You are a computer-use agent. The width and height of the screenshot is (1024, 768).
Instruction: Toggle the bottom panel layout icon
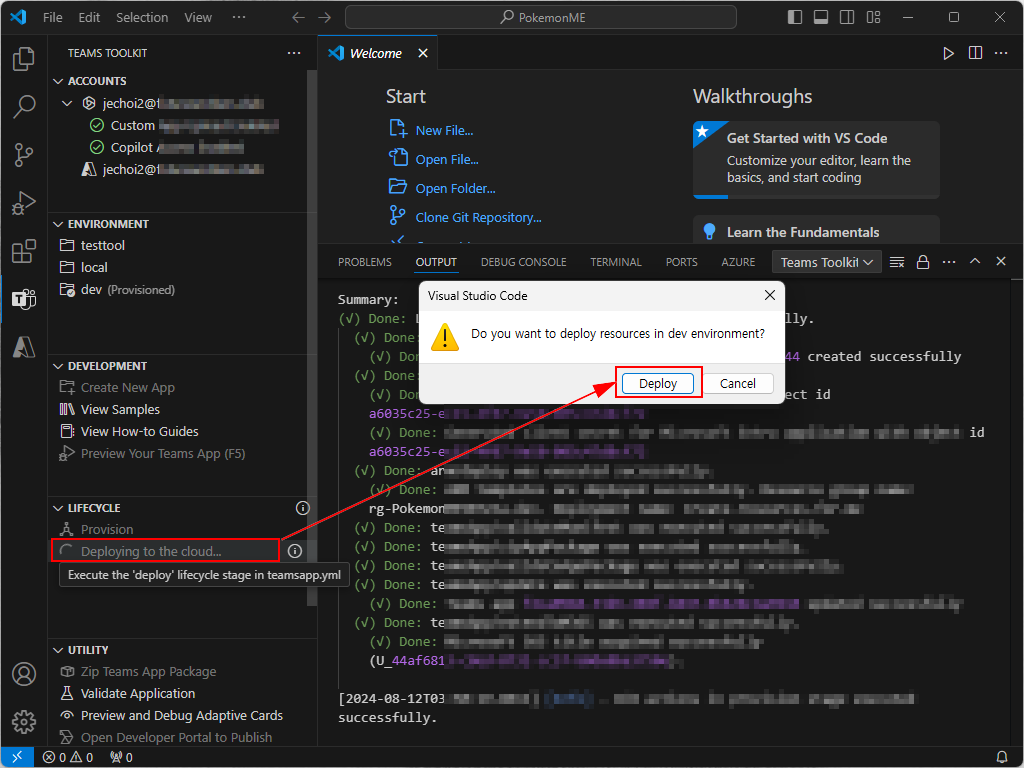tap(821, 18)
